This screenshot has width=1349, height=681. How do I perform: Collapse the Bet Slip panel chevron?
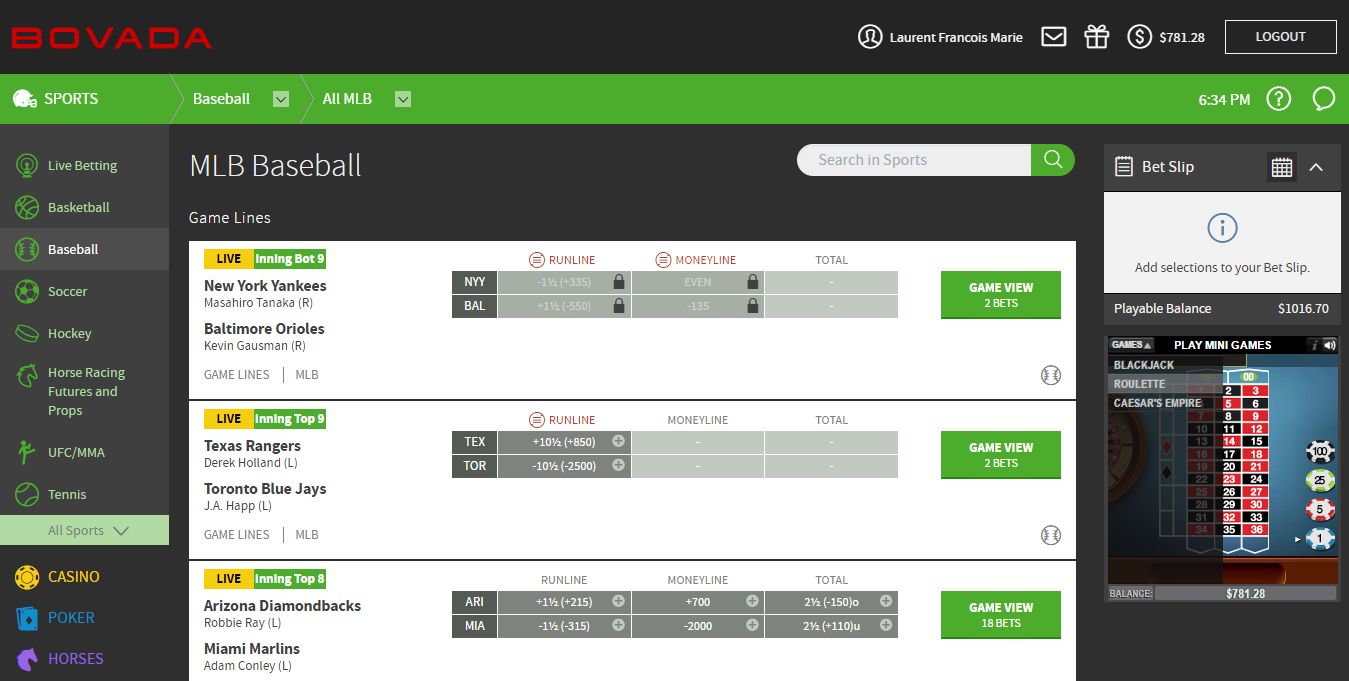1316,167
